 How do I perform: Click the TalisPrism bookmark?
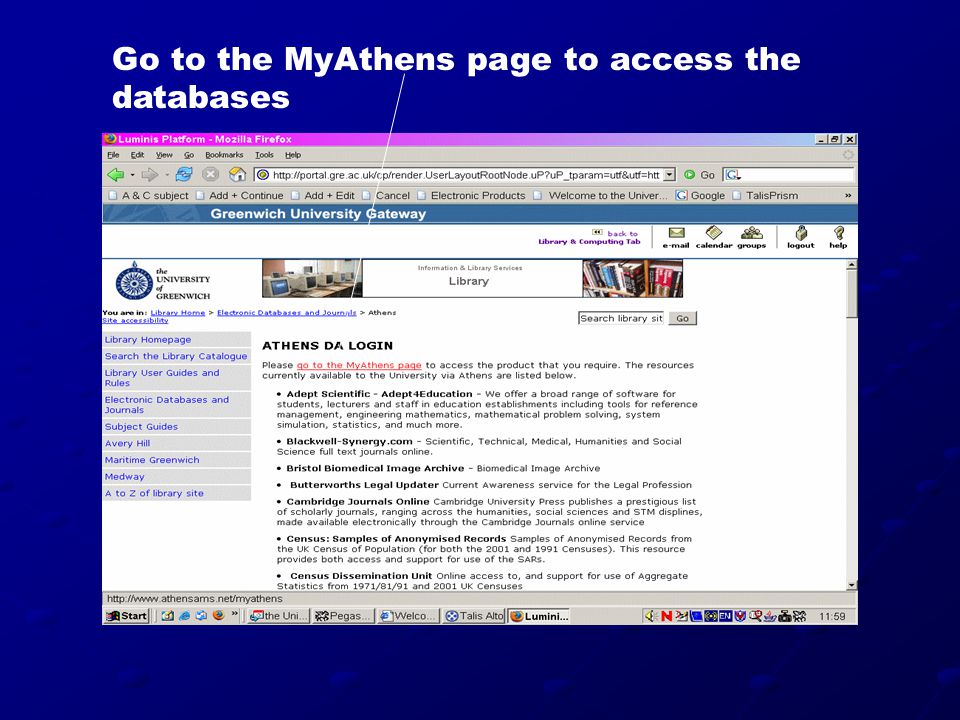tap(765, 195)
